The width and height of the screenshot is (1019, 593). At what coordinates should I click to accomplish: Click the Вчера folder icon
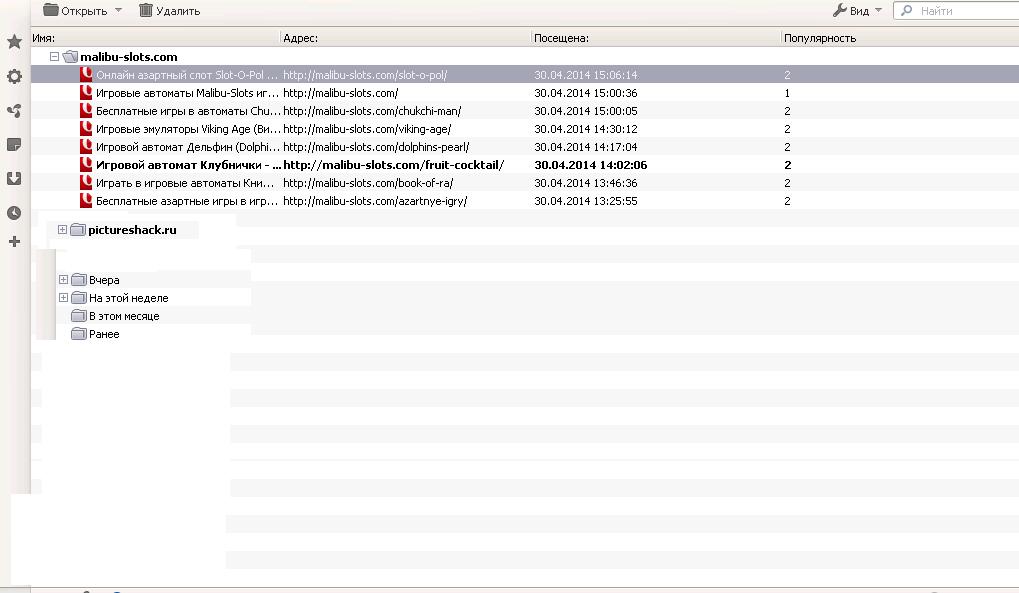point(79,280)
